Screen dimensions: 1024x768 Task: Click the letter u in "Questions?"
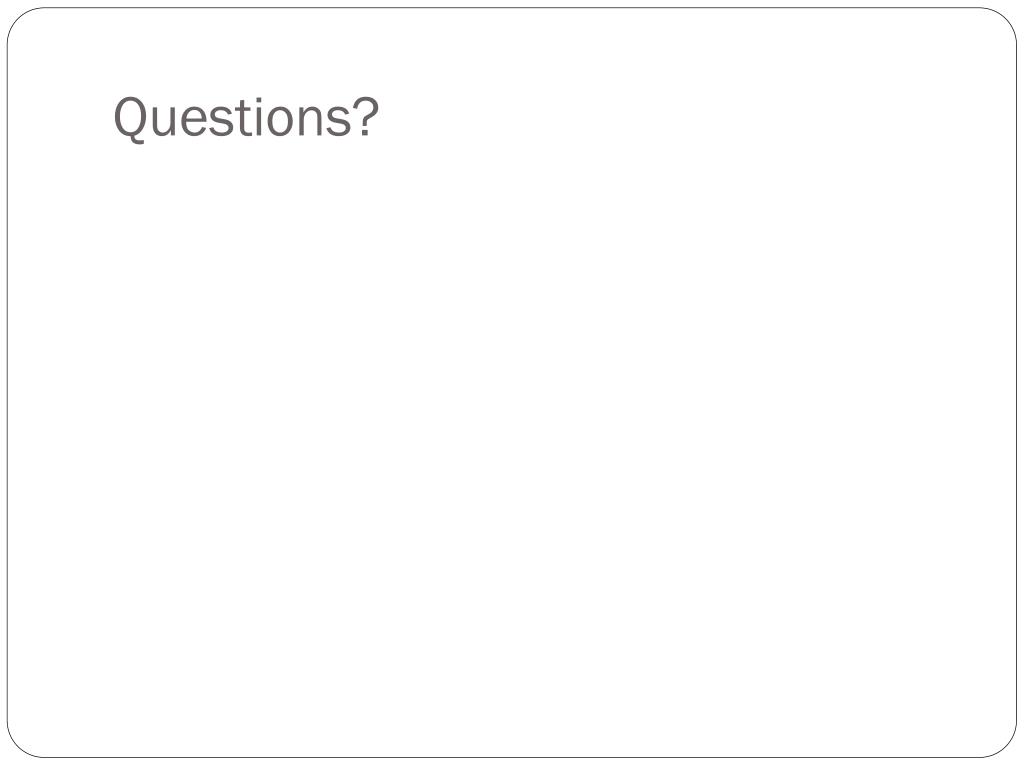click(x=163, y=121)
